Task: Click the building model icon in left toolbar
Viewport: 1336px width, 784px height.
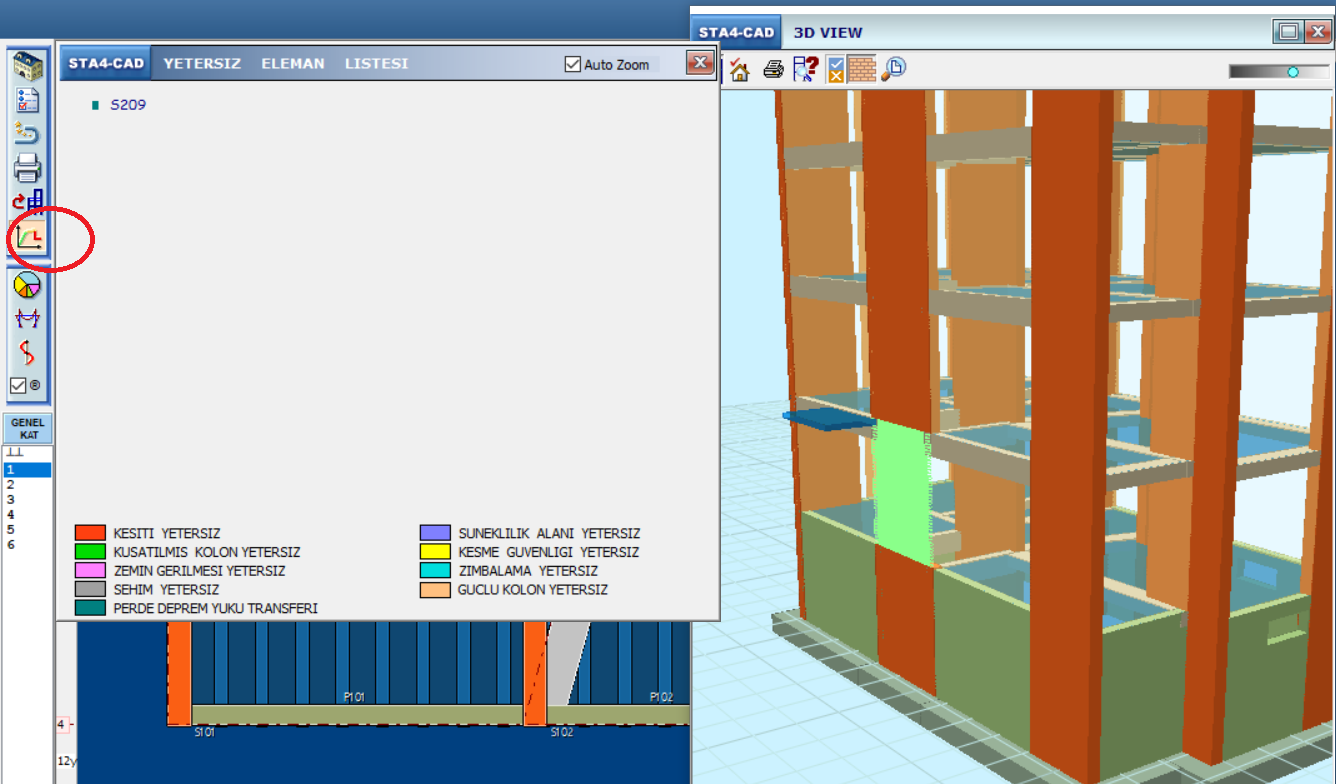Action: pyautogui.click(x=27, y=66)
